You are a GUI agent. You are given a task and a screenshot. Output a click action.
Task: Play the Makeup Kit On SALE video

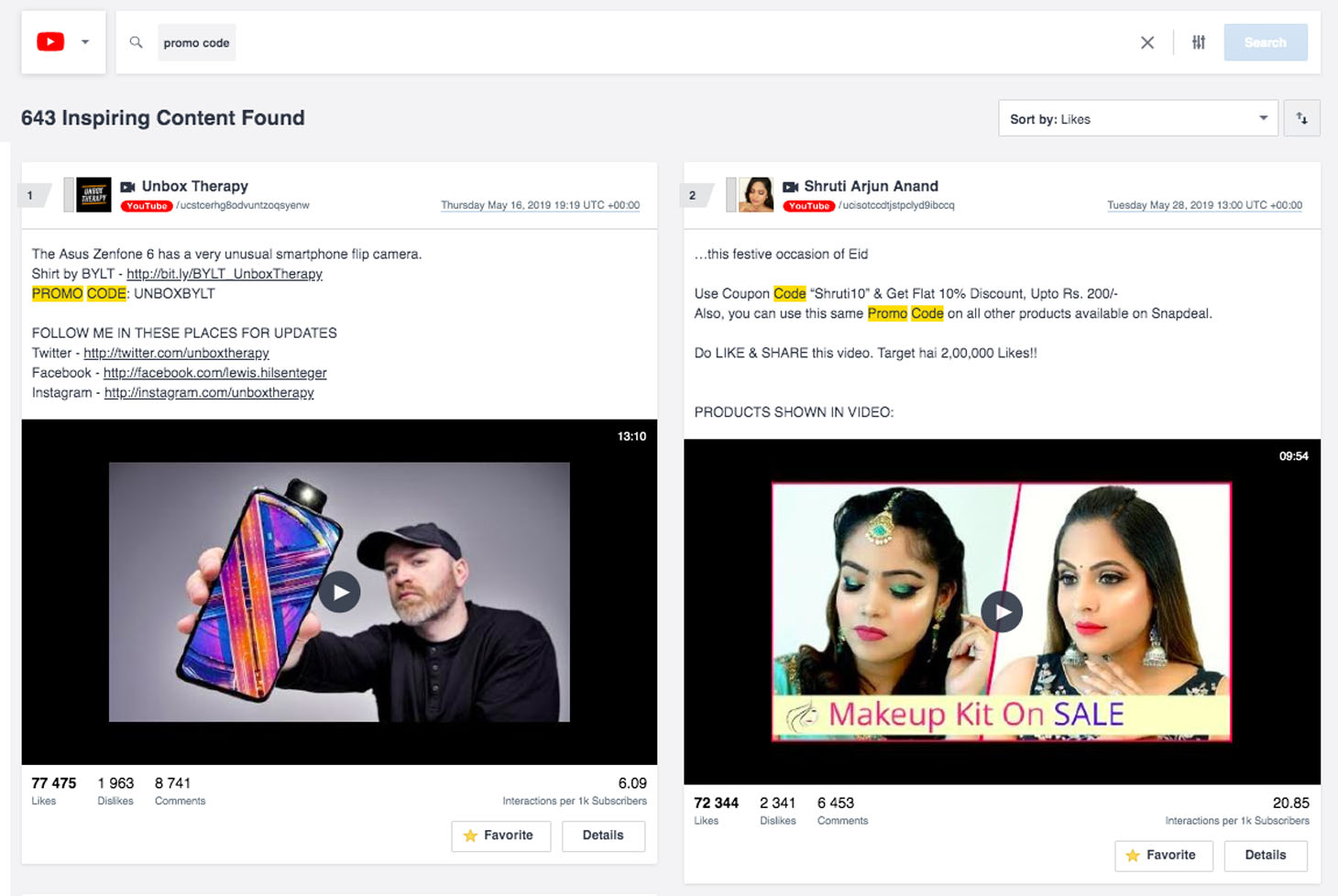(x=1002, y=612)
